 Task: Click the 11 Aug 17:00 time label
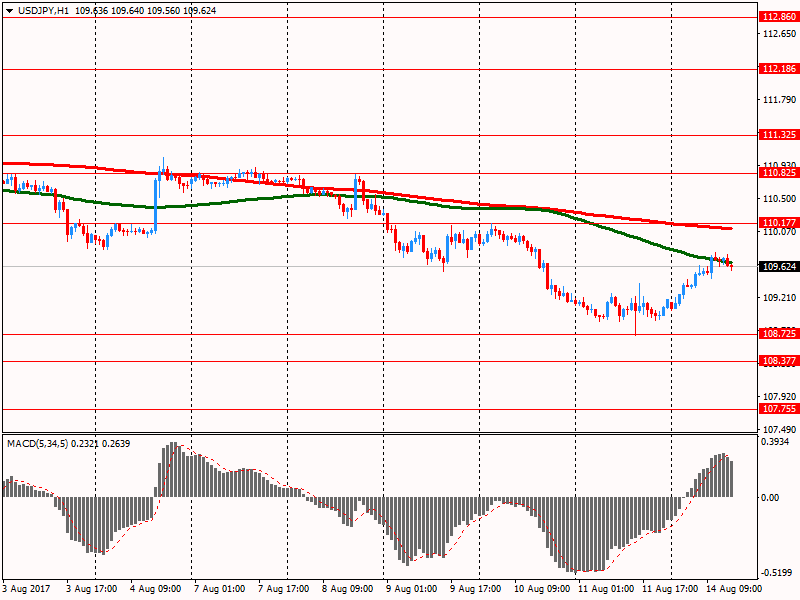click(670, 589)
